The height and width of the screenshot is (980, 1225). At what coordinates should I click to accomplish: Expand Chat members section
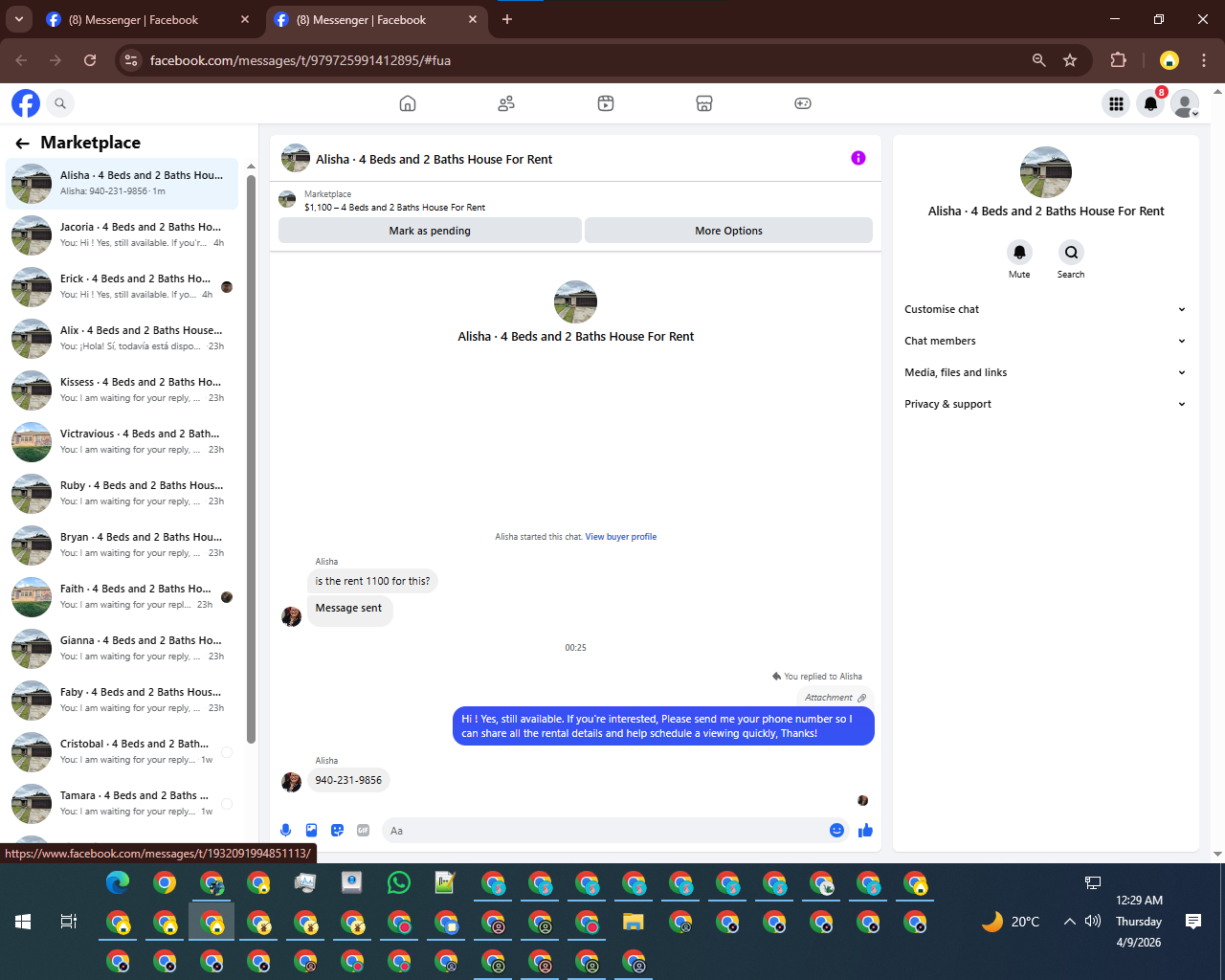pyautogui.click(x=1045, y=341)
